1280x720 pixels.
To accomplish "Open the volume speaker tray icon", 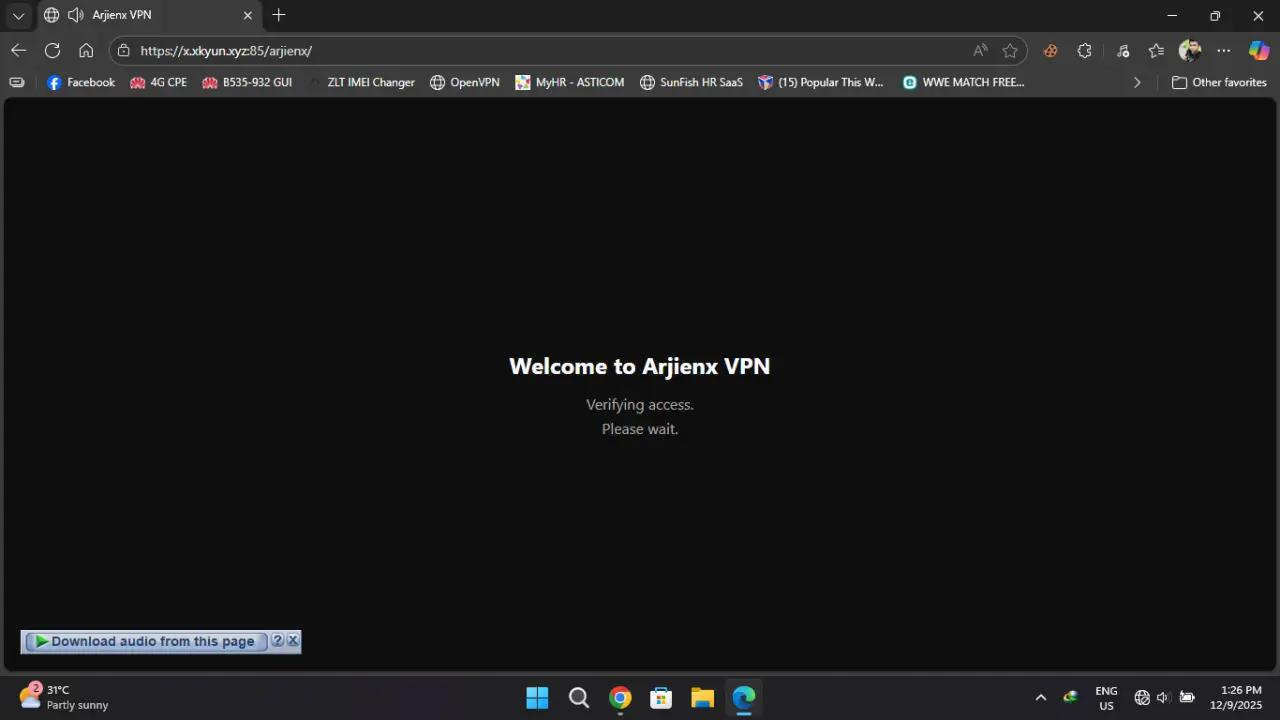I will 1163,697.
